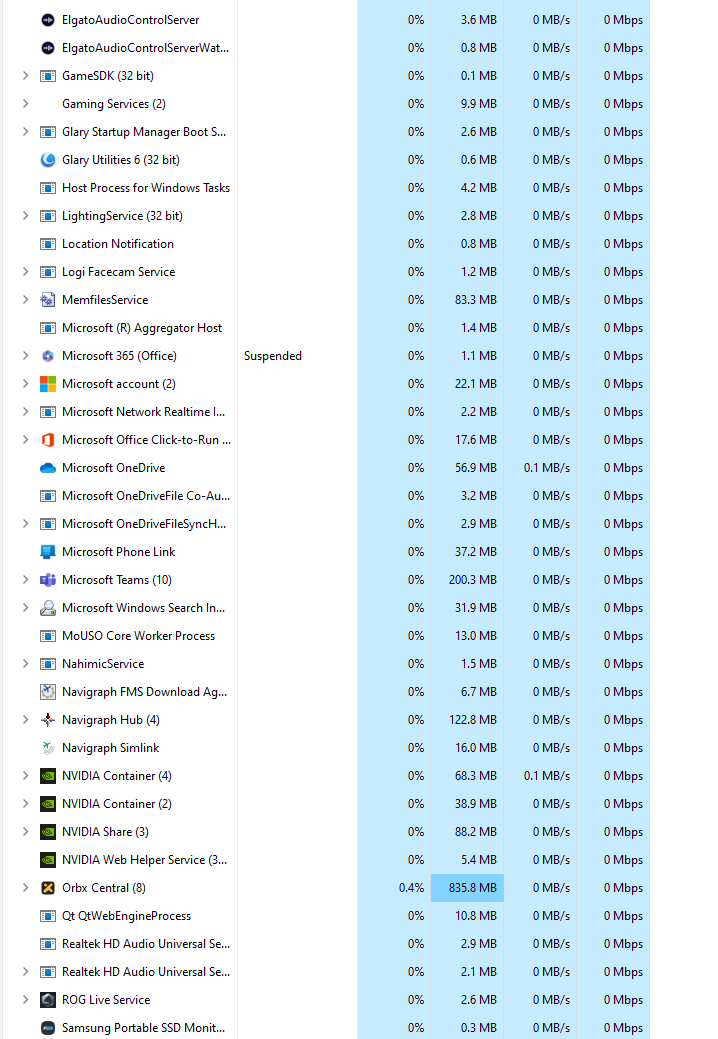
Task: Click the ElgatoAudioControlServer process icon
Action: click(48, 20)
